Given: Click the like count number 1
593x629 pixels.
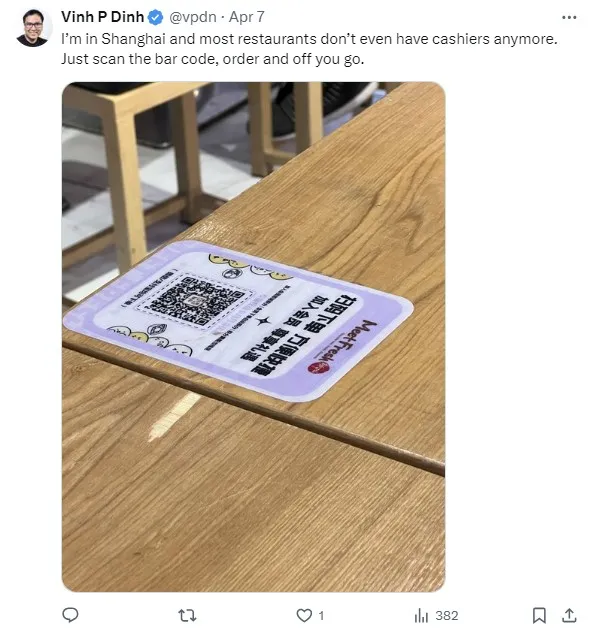Looking at the screenshot, I should (321, 615).
